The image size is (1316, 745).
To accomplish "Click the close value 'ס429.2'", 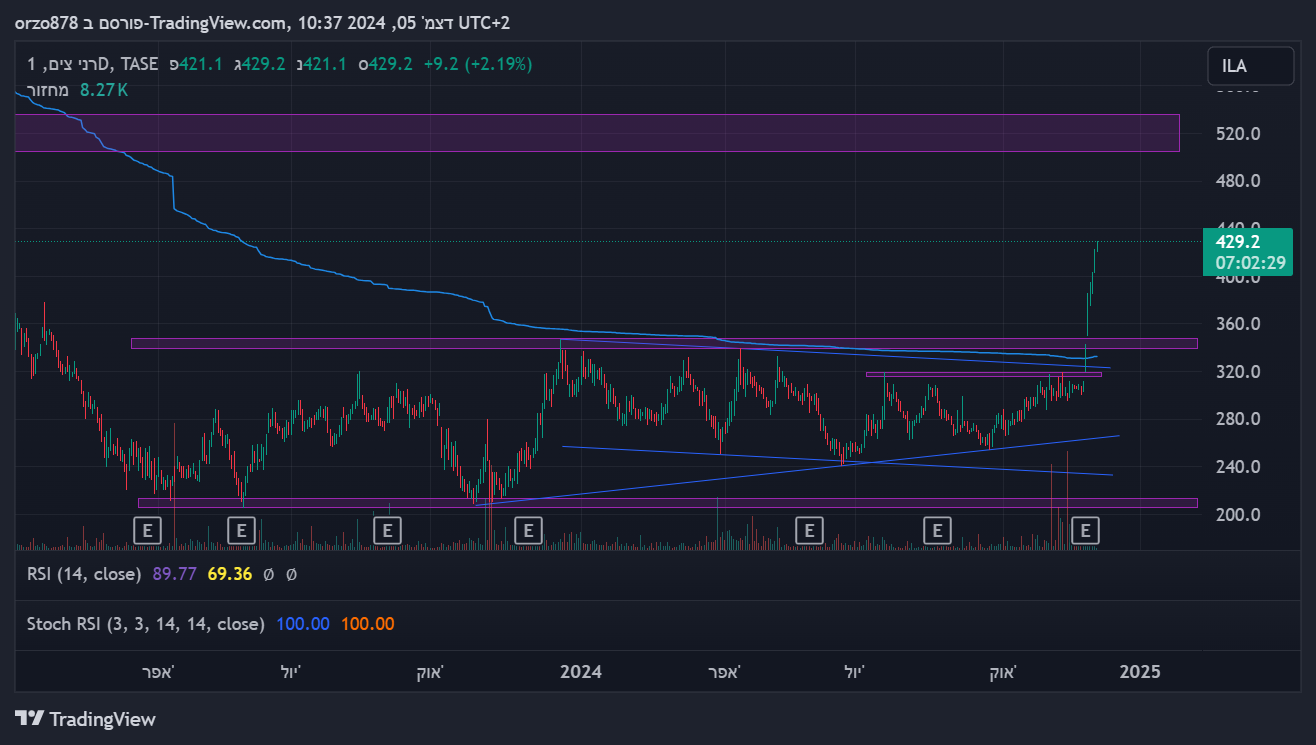I will click(387, 64).
